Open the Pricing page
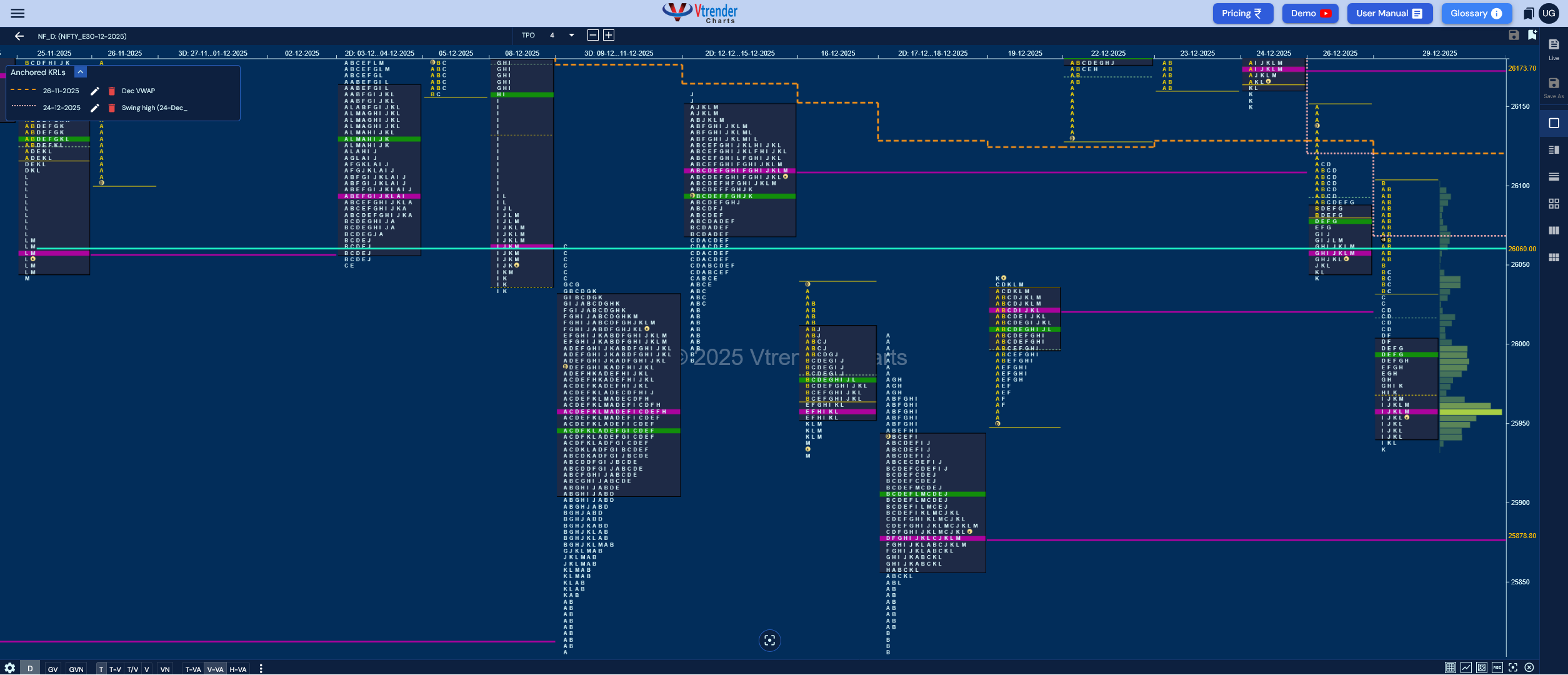The height and width of the screenshot is (675, 1568). coord(1242,13)
